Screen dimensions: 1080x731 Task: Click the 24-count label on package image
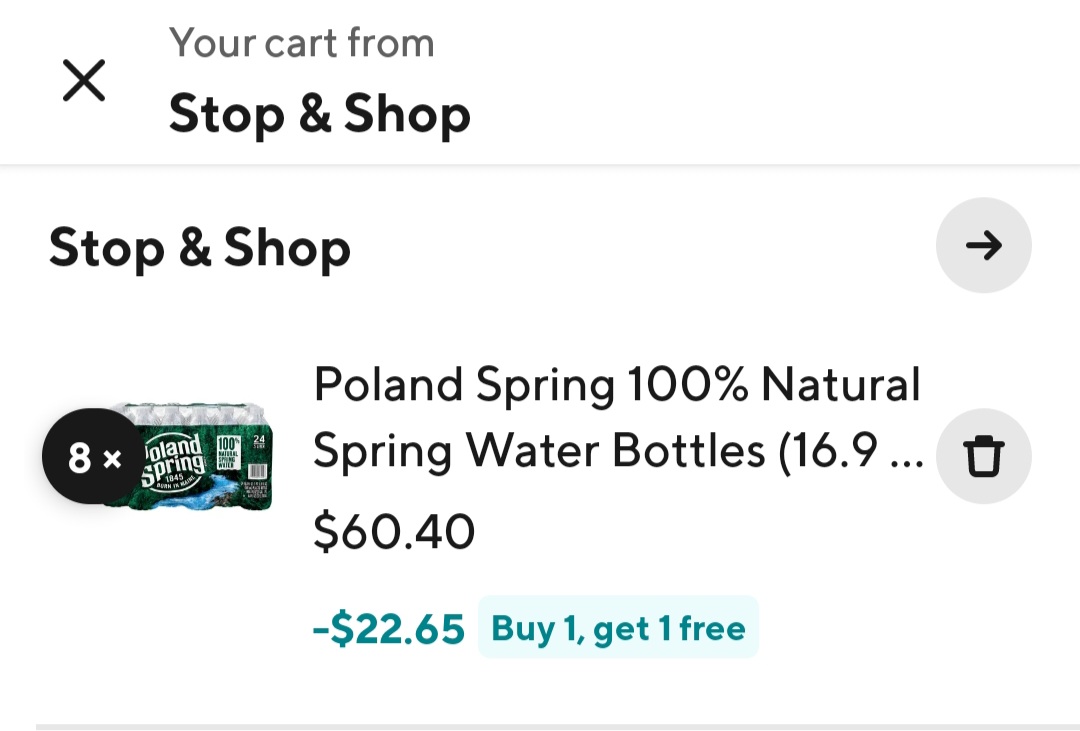(259, 441)
